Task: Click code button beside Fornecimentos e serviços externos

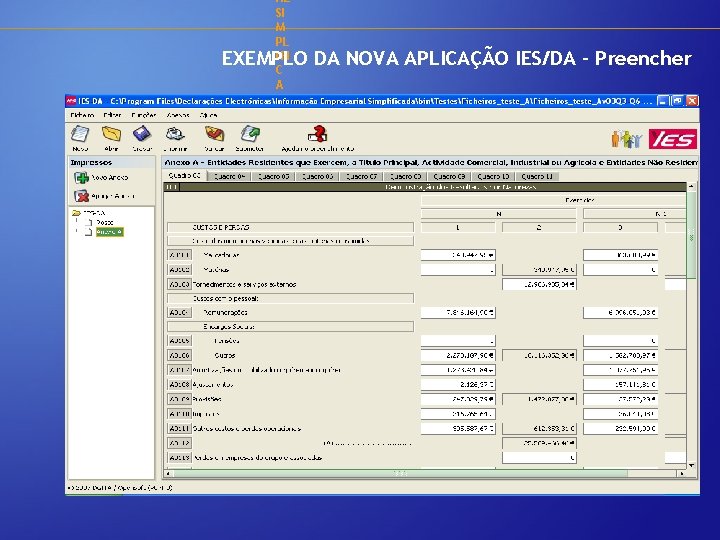Action: [179, 284]
